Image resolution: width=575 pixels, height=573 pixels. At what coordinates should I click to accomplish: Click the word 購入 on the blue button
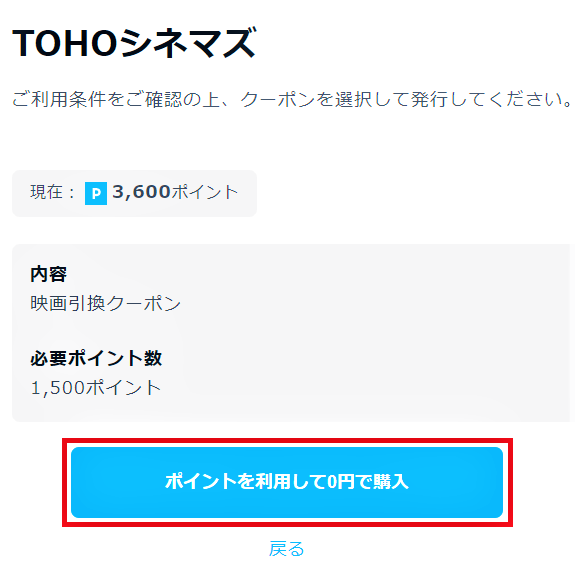391,481
